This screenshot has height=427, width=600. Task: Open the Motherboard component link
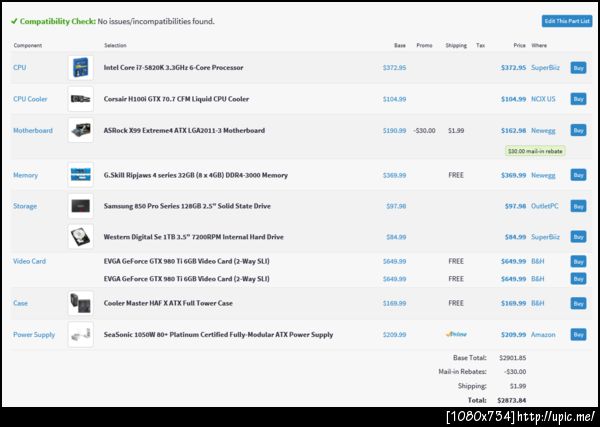coord(33,130)
